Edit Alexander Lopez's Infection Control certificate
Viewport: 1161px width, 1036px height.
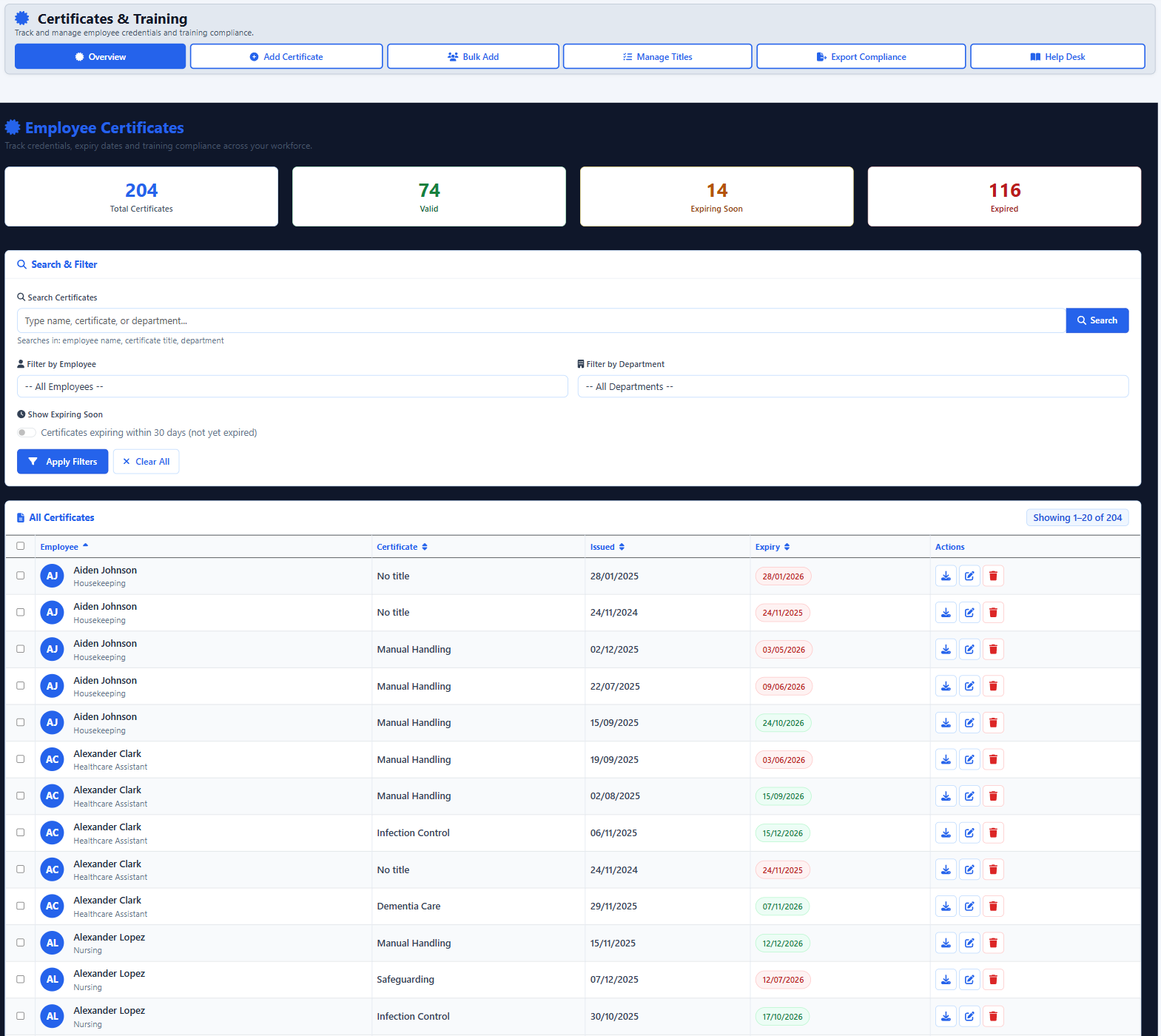(969, 1016)
